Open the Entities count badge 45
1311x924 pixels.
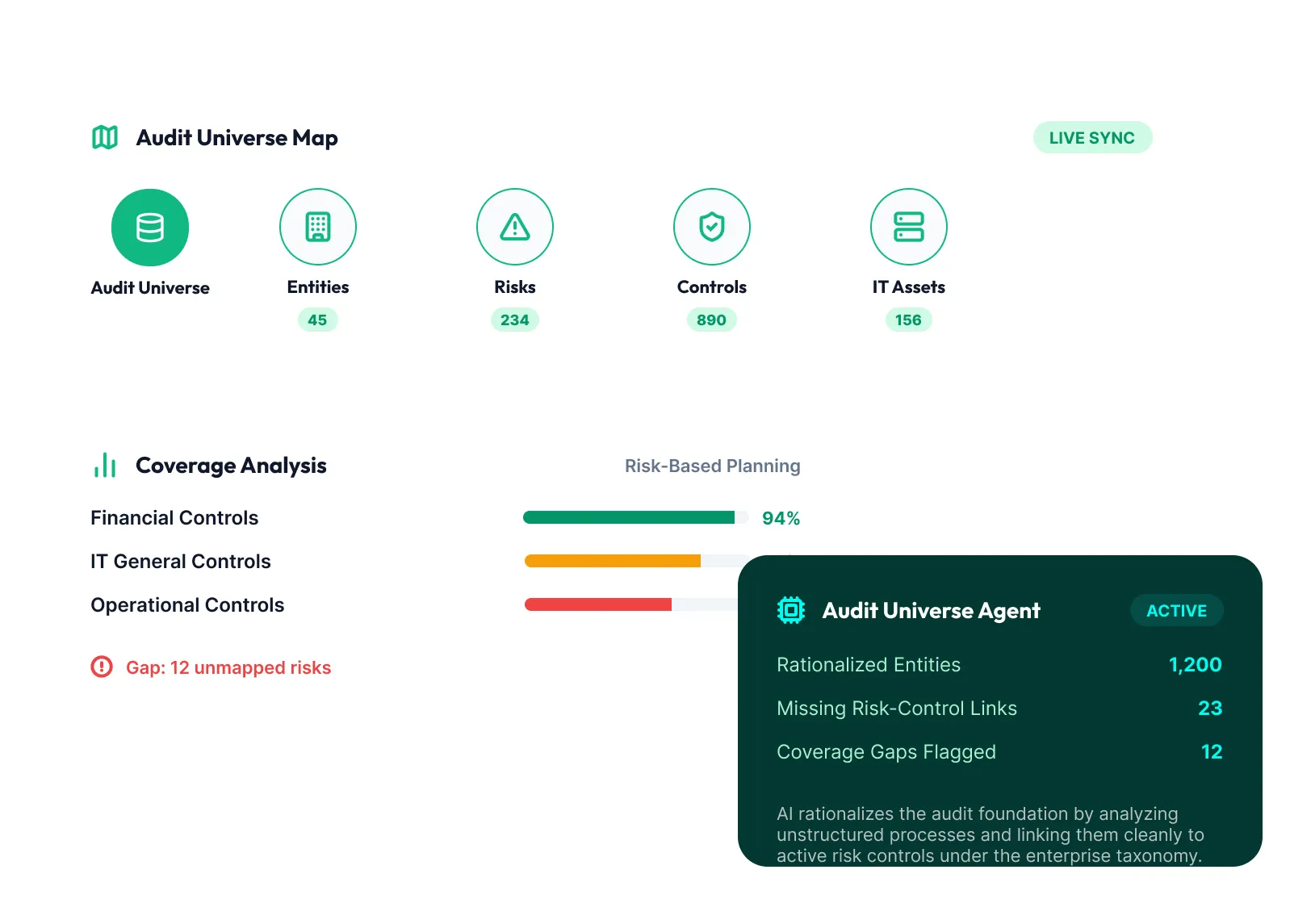317,320
